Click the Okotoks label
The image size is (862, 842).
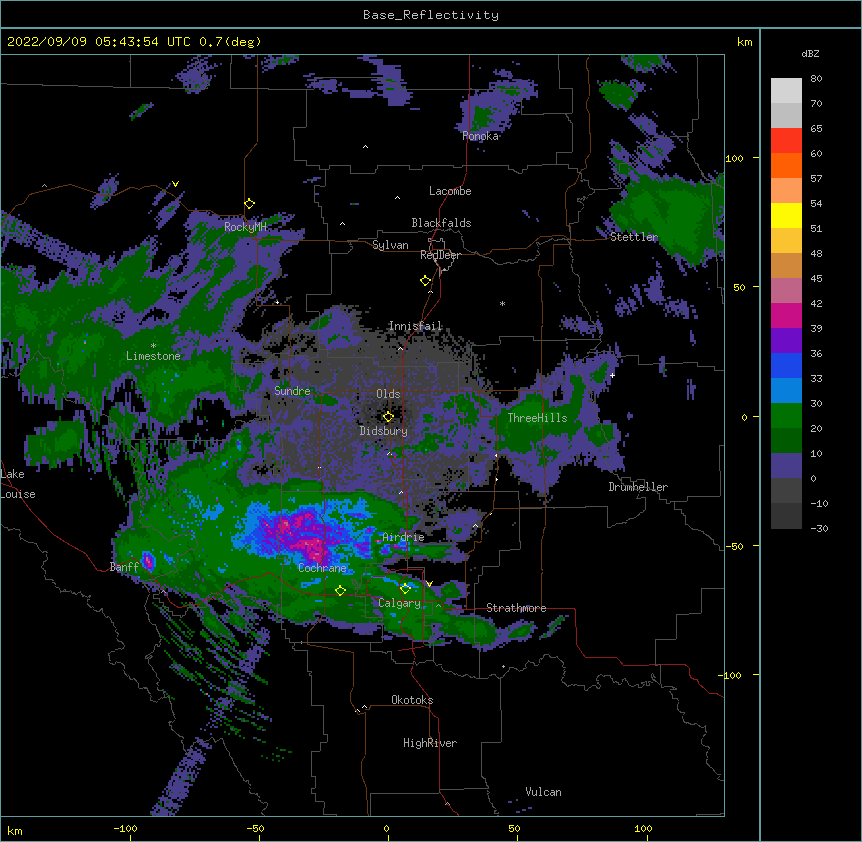coord(412,700)
